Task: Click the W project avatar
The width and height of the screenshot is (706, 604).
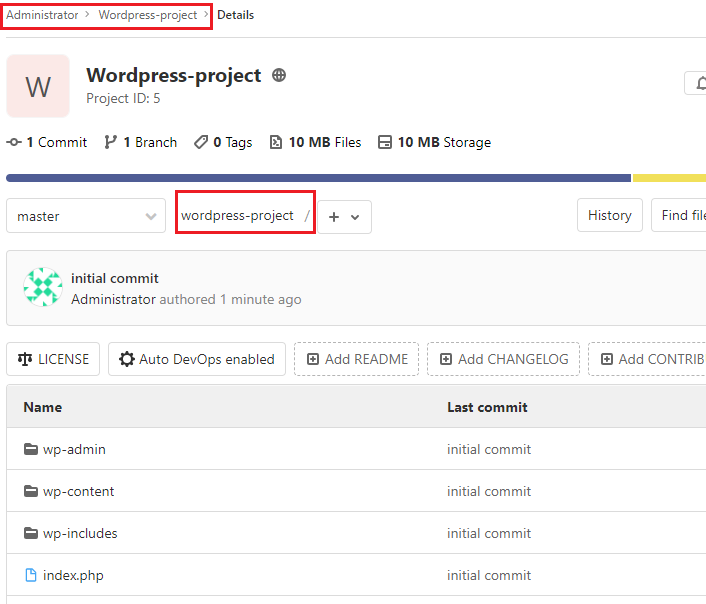Action: 38,86
